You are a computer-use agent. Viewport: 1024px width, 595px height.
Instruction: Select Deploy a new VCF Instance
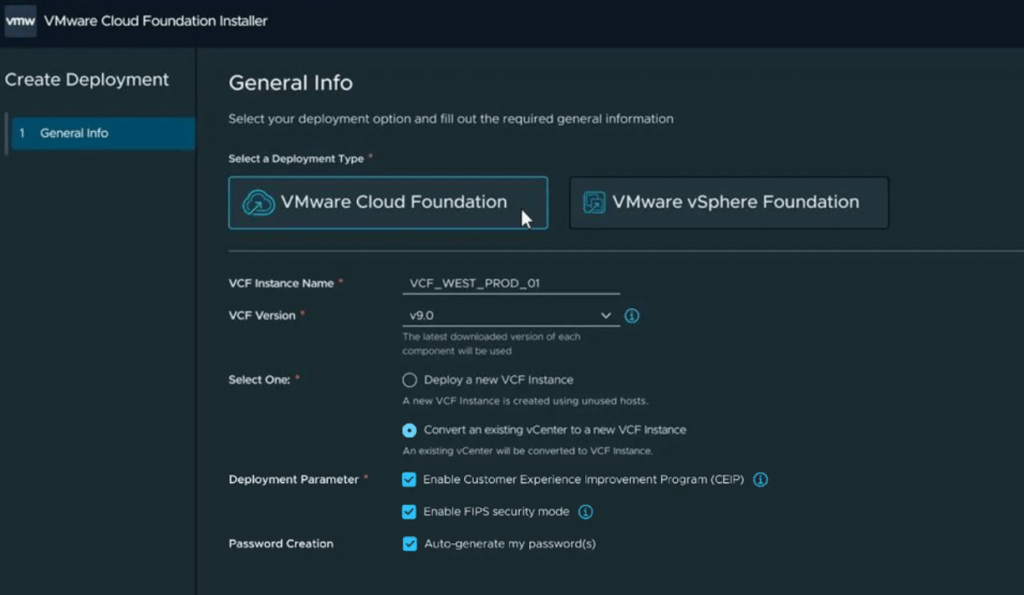[x=409, y=380]
